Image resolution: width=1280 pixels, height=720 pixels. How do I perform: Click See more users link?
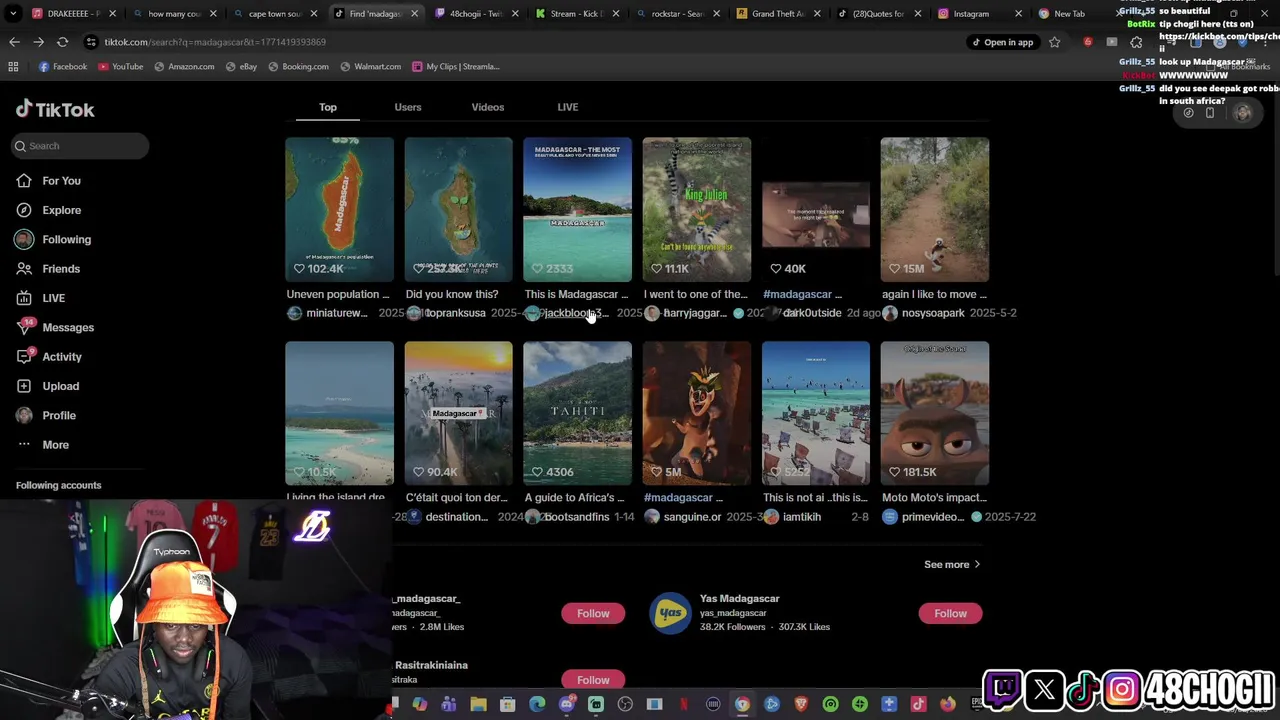pyautogui.click(x=952, y=565)
